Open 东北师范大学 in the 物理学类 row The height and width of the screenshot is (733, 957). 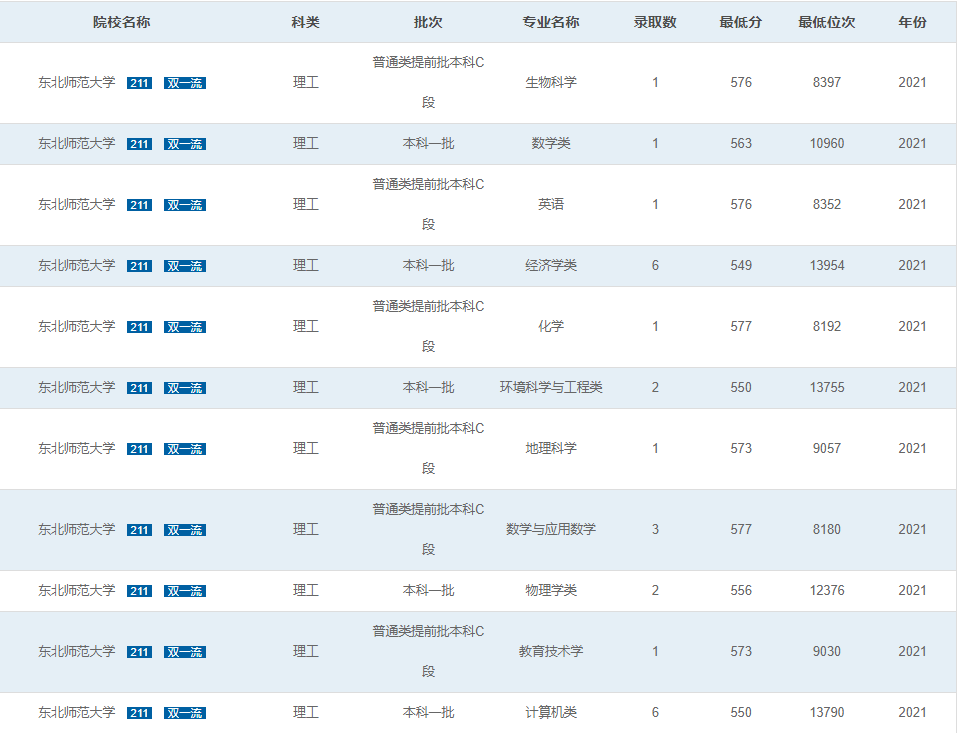coord(77,591)
